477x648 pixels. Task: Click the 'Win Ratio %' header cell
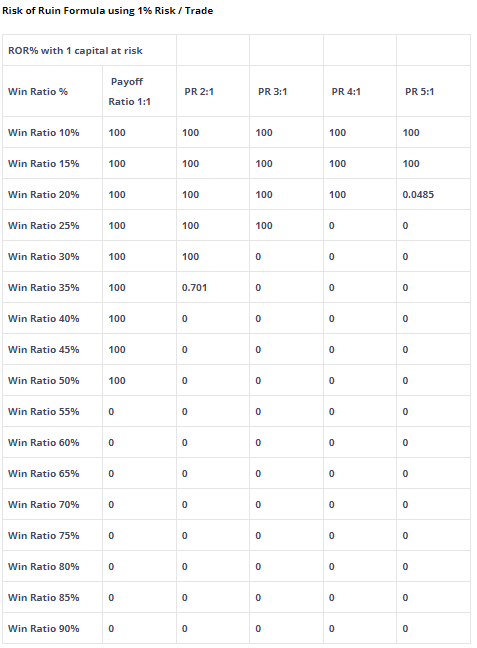(52, 91)
